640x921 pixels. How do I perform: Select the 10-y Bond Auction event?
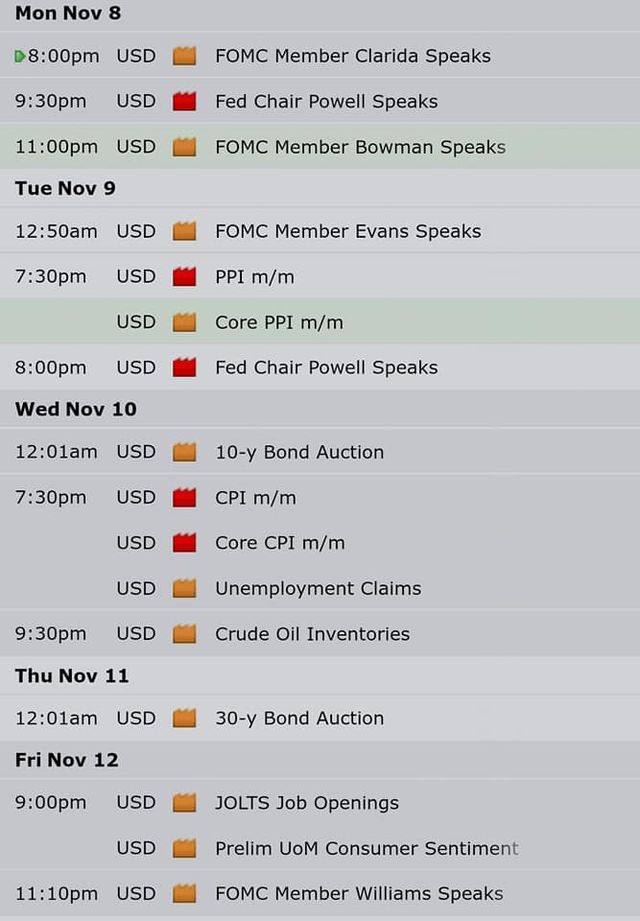[320, 452]
